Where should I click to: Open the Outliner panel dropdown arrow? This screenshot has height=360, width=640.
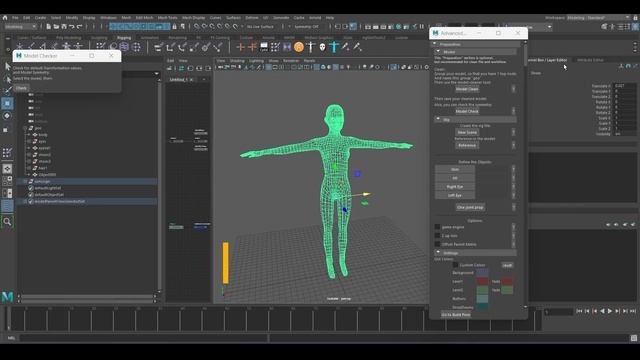pos(156,74)
